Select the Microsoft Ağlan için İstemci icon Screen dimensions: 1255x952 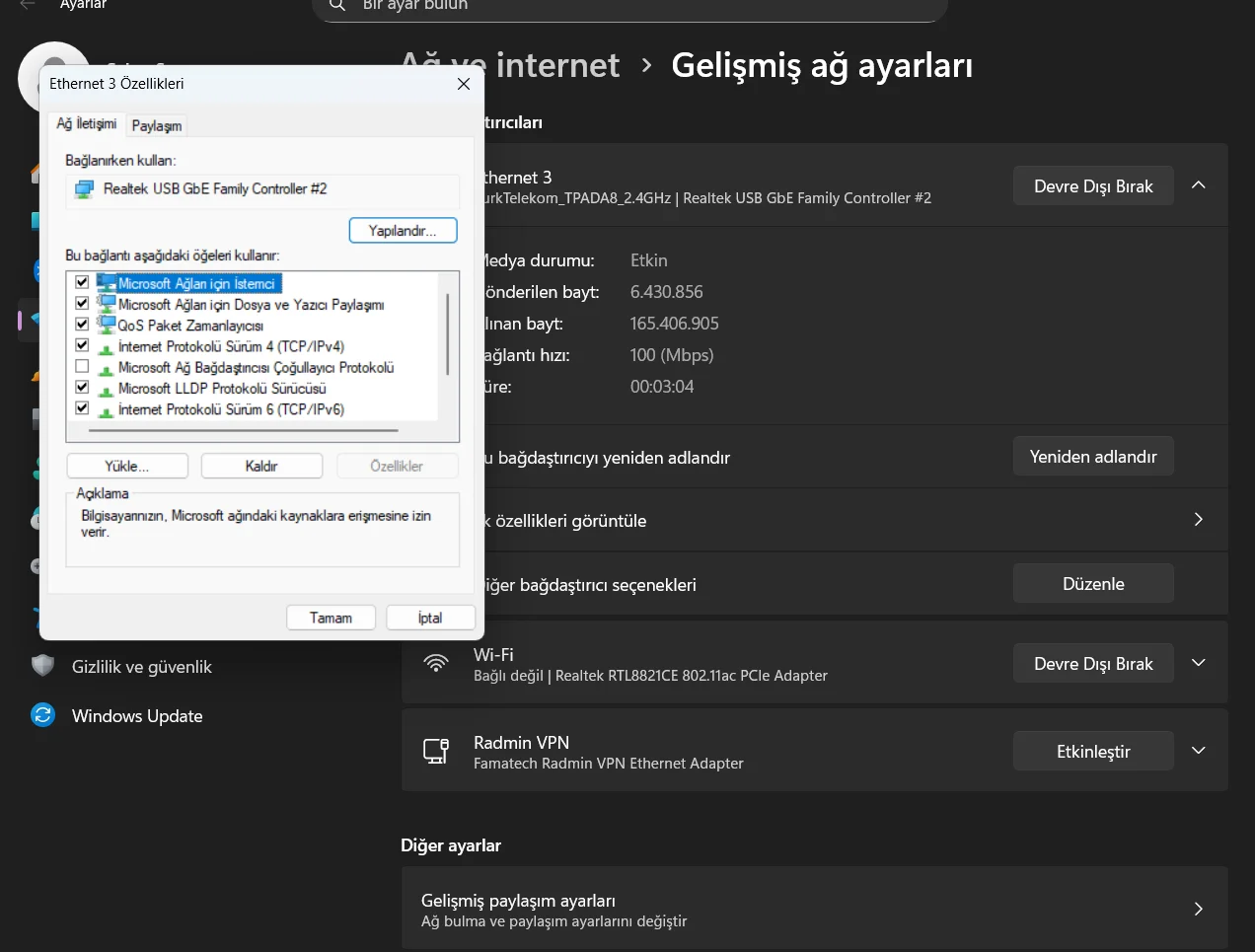point(107,283)
